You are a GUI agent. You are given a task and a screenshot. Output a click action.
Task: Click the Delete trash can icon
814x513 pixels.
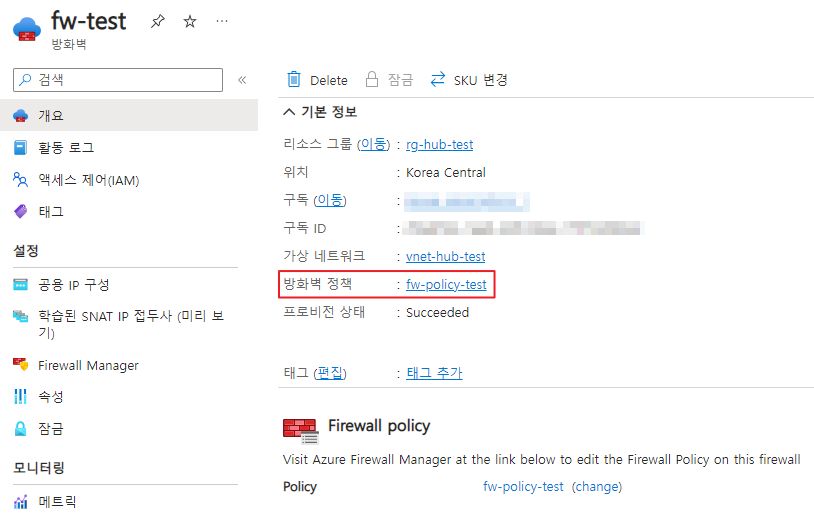[294, 79]
